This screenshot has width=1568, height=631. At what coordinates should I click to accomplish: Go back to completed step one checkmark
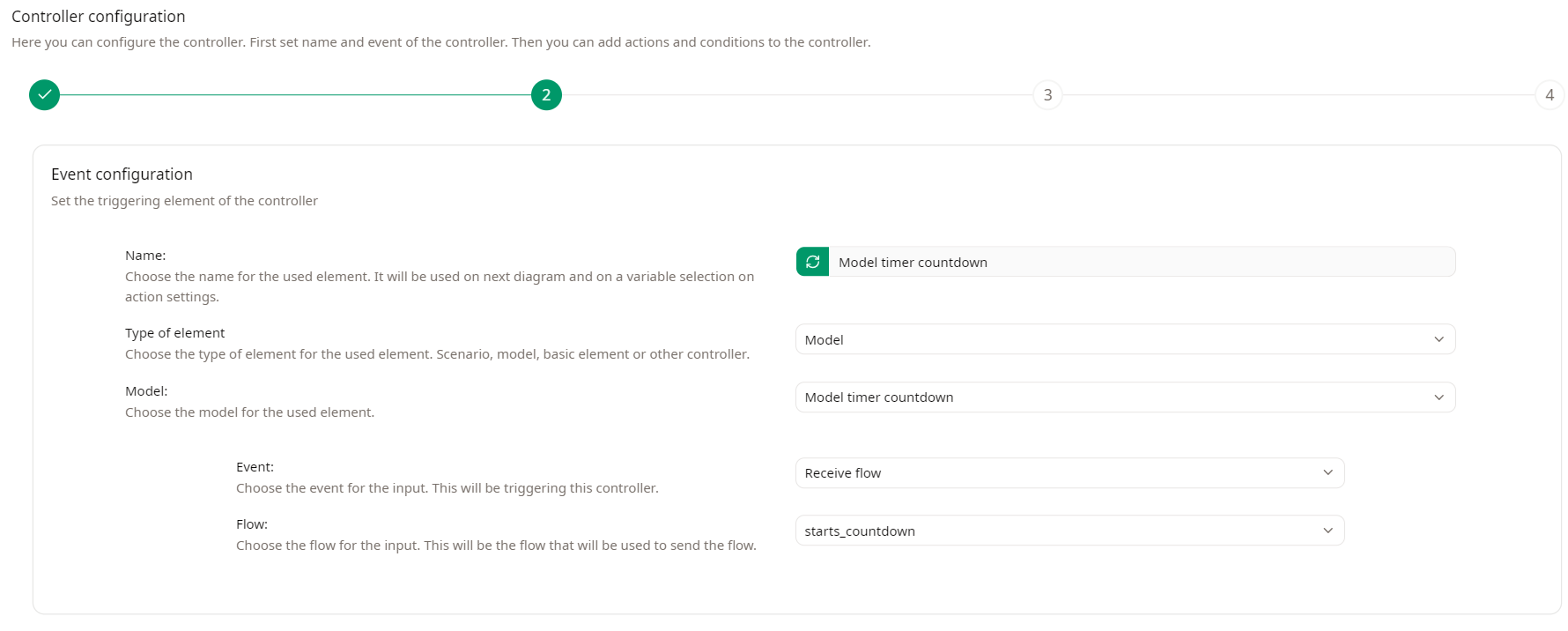point(44,95)
